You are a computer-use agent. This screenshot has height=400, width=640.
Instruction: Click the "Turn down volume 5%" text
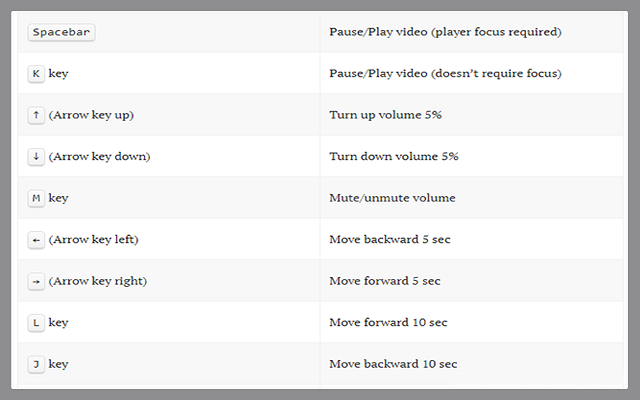click(x=394, y=157)
